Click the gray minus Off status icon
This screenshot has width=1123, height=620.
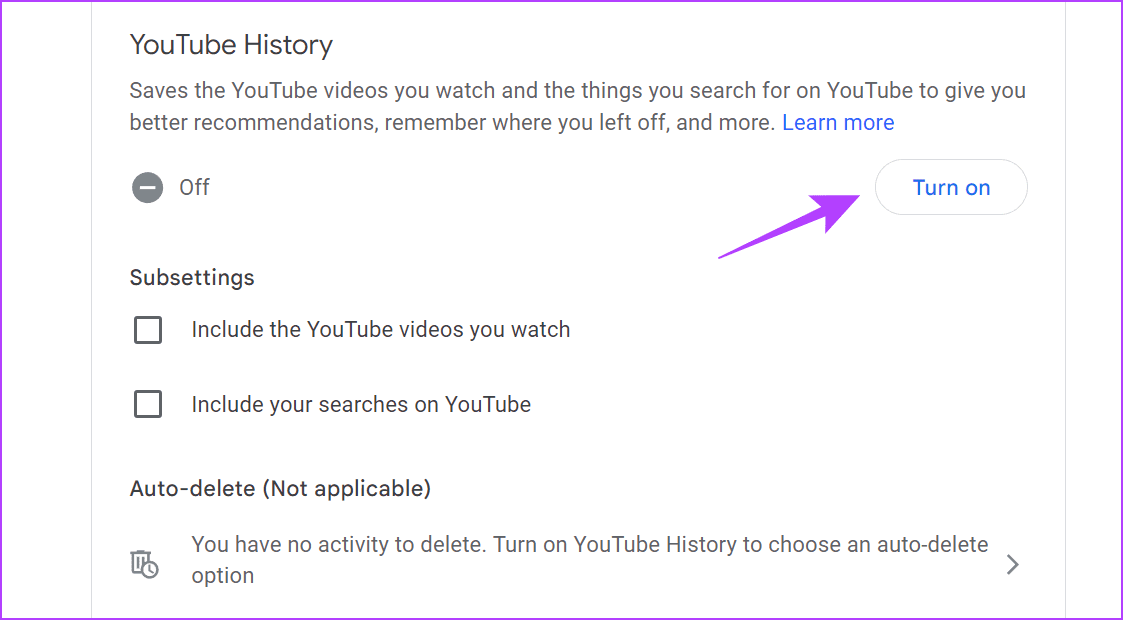148,188
